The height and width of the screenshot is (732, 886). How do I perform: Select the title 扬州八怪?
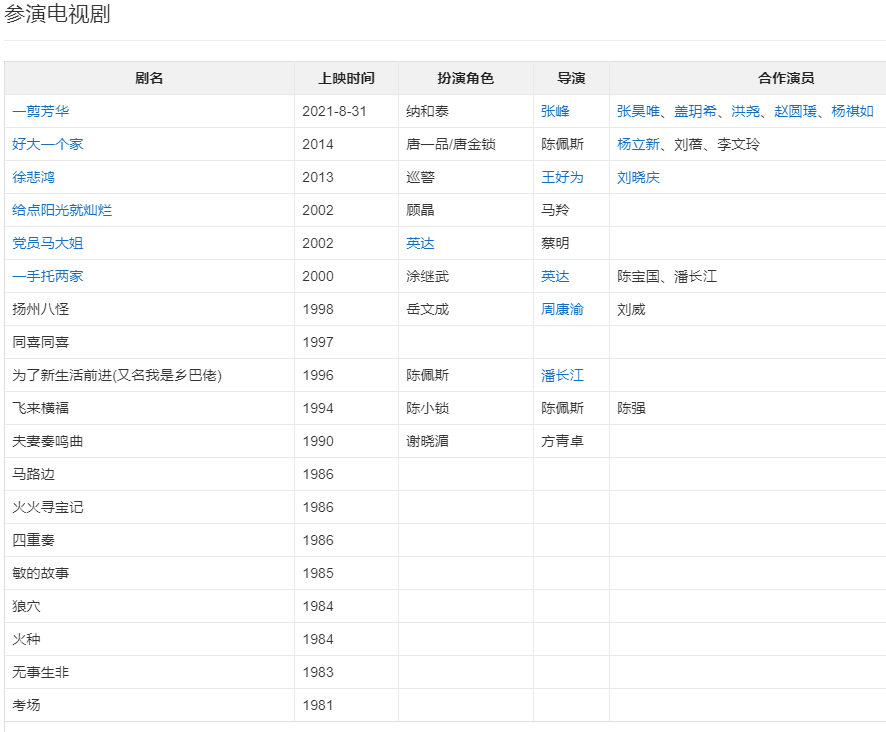(41, 309)
